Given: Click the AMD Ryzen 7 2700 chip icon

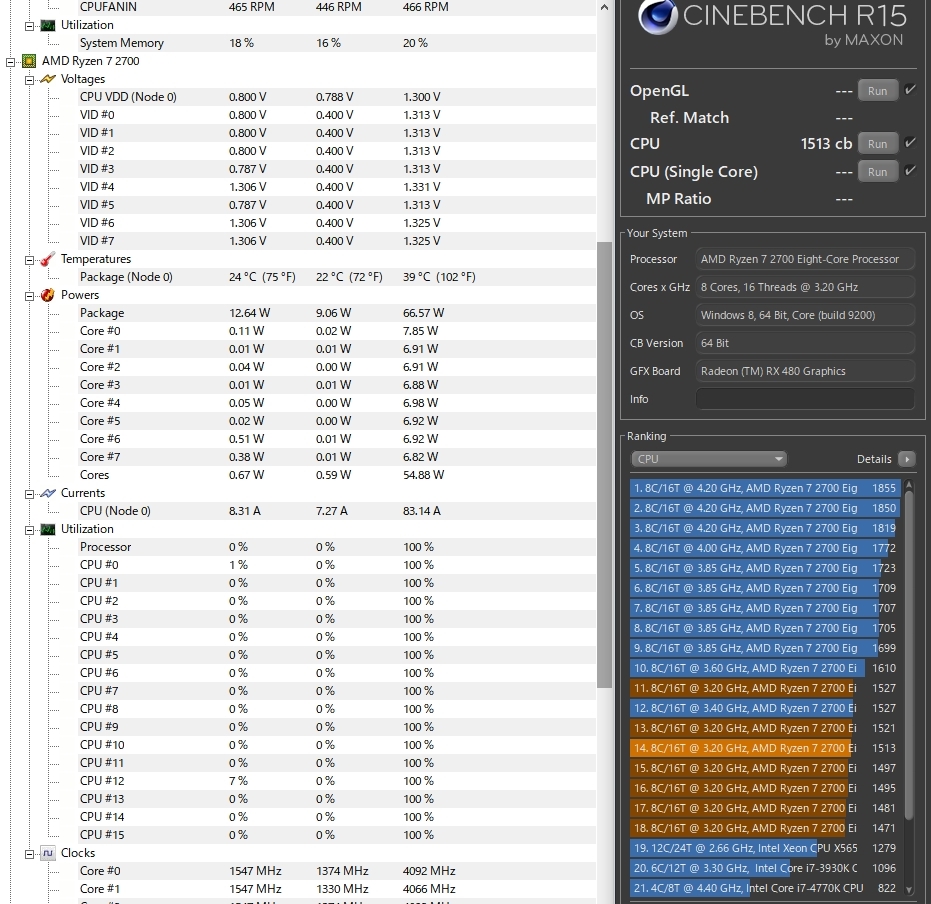Looking at the screenshot, I should coord(28,61).
